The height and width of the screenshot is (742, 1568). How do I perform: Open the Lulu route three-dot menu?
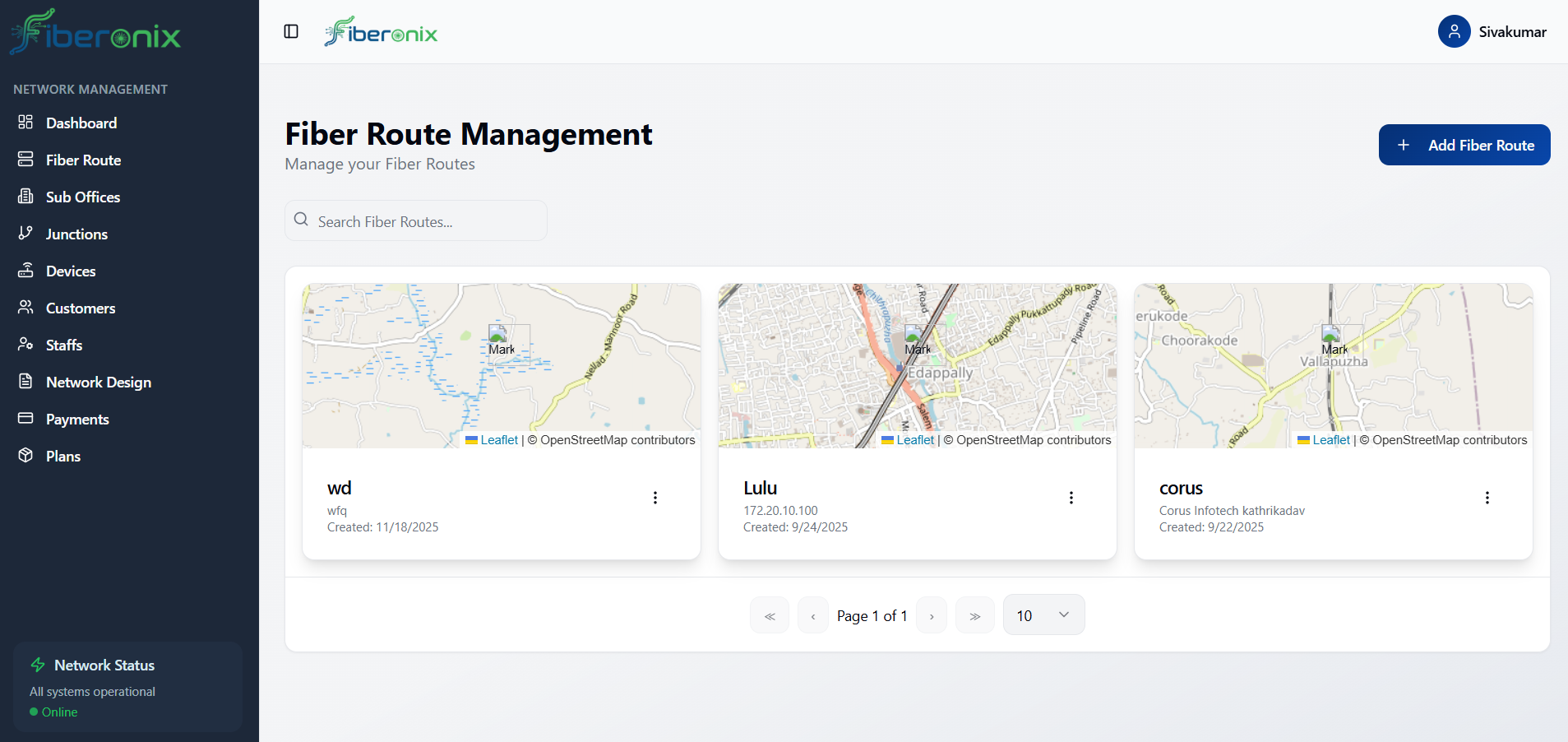coord(1071,498)
